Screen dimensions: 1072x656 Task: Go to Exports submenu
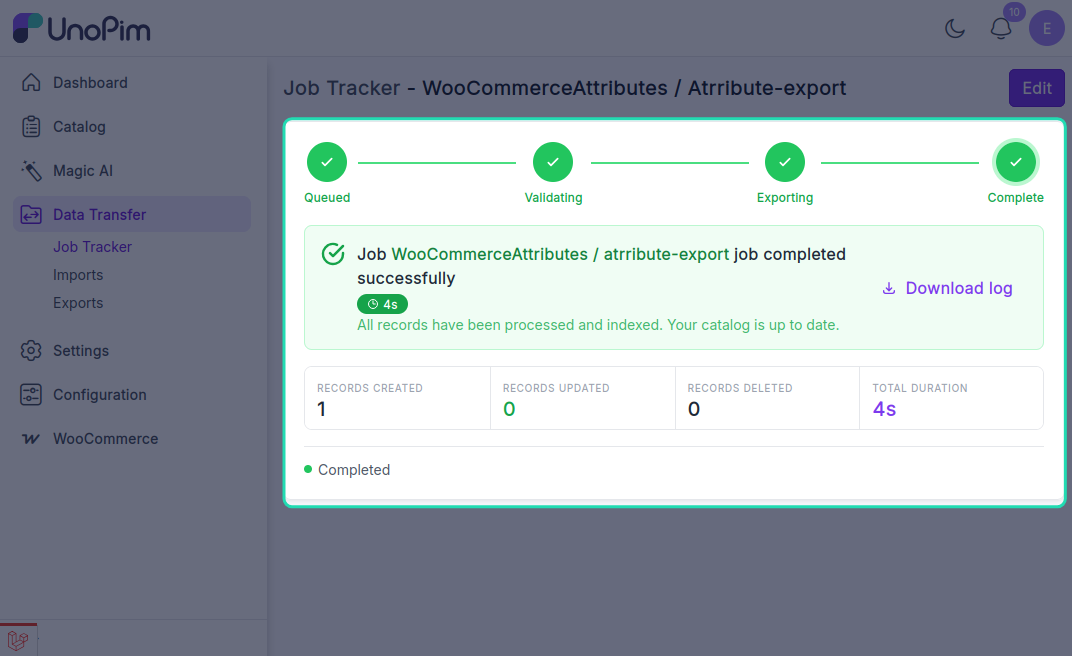[78, 303]
